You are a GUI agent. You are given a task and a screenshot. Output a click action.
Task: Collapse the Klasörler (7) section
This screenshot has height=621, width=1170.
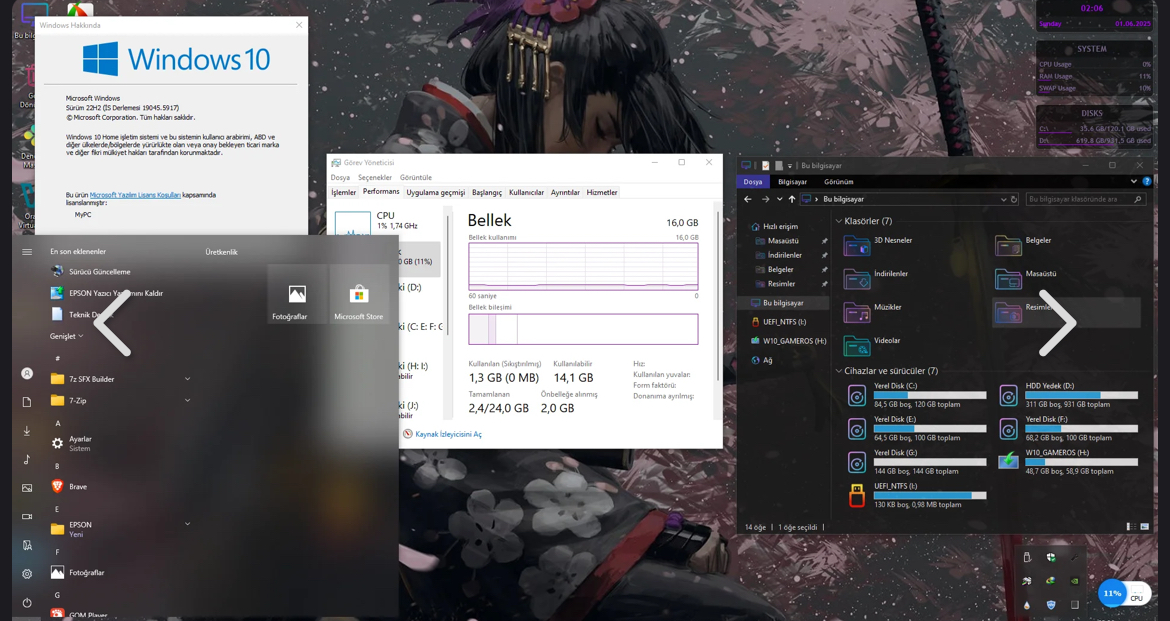839,221
